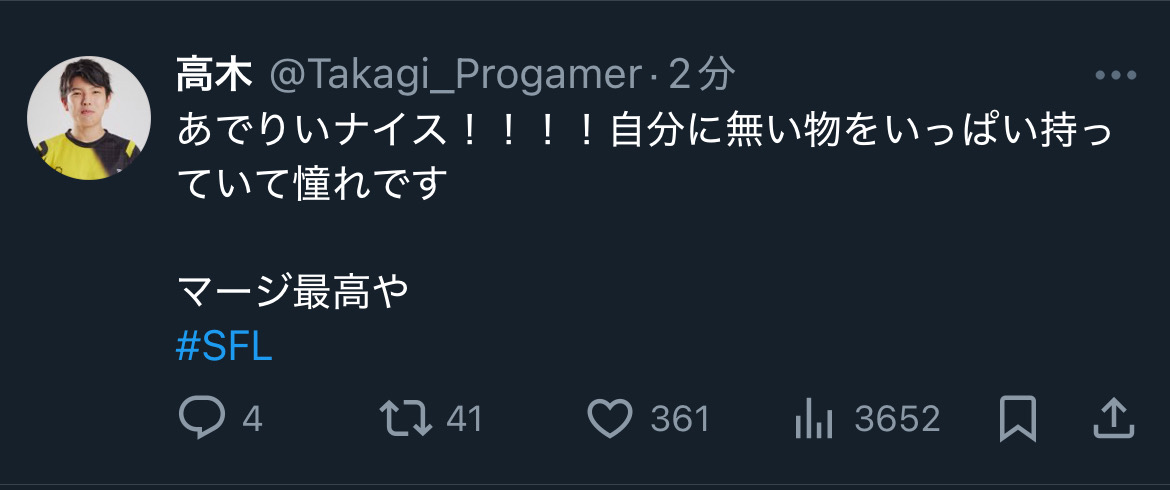Open the @Takagi_Progamer handle link

(455, 75)
